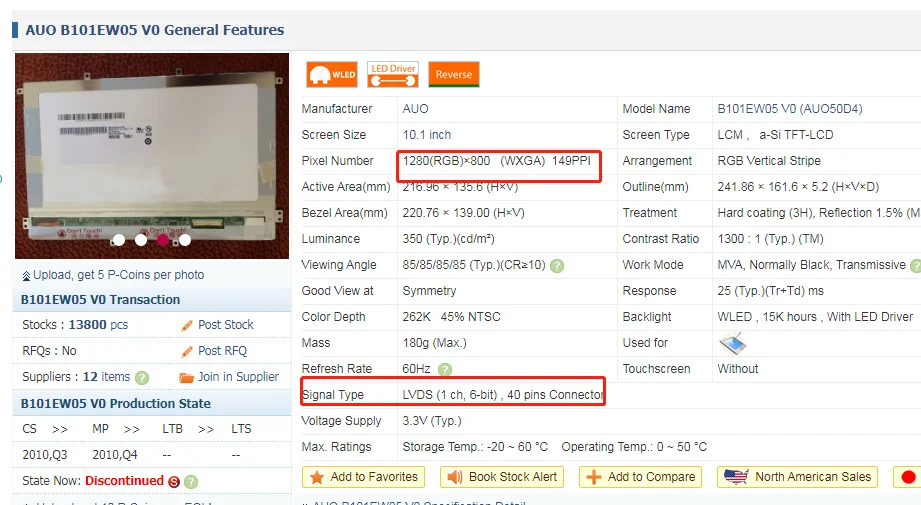921x505 pixels.
Task: Click North American Sales button
Action: coord(798,477)
